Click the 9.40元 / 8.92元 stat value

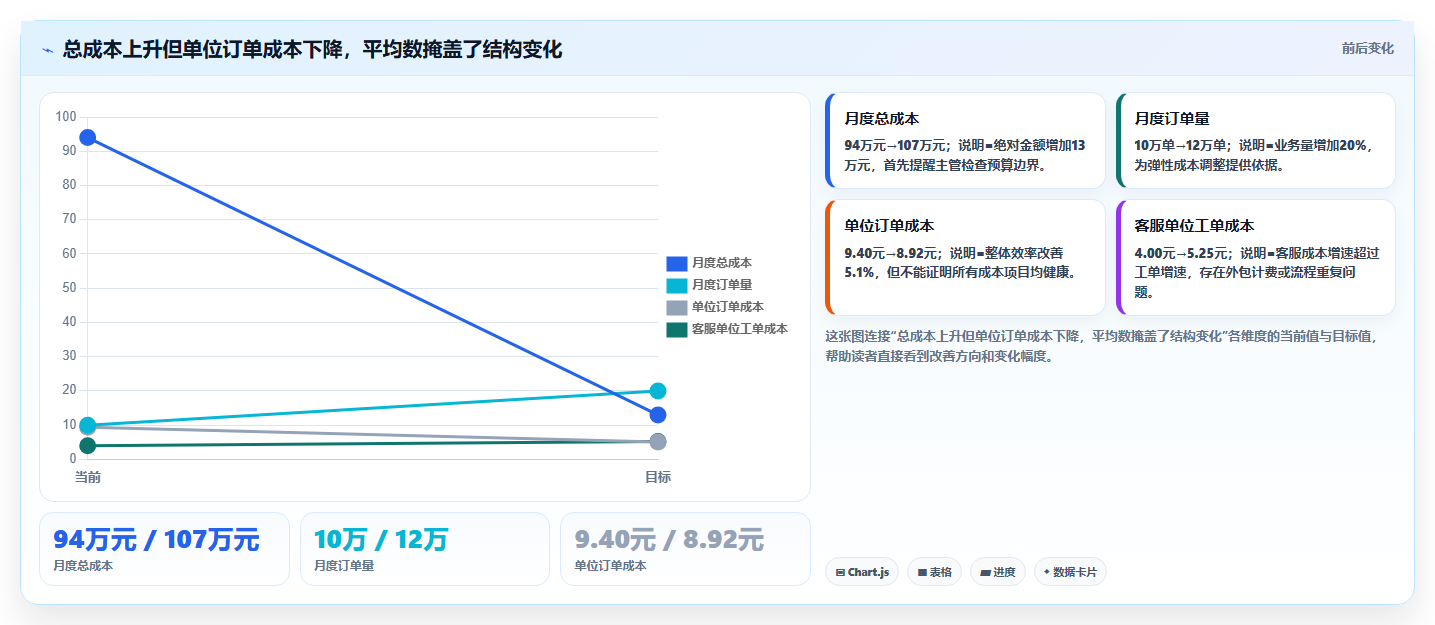pyautogui.click(x=669, y=540)
